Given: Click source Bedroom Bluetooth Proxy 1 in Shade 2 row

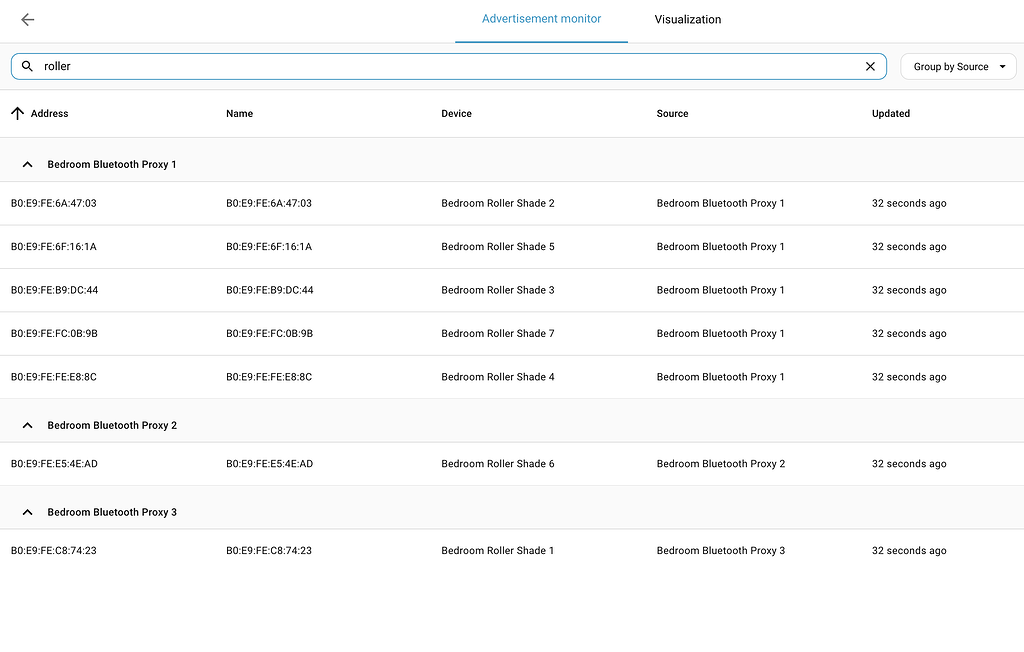Looking at the screenshot, I should (x=720, y=203).
